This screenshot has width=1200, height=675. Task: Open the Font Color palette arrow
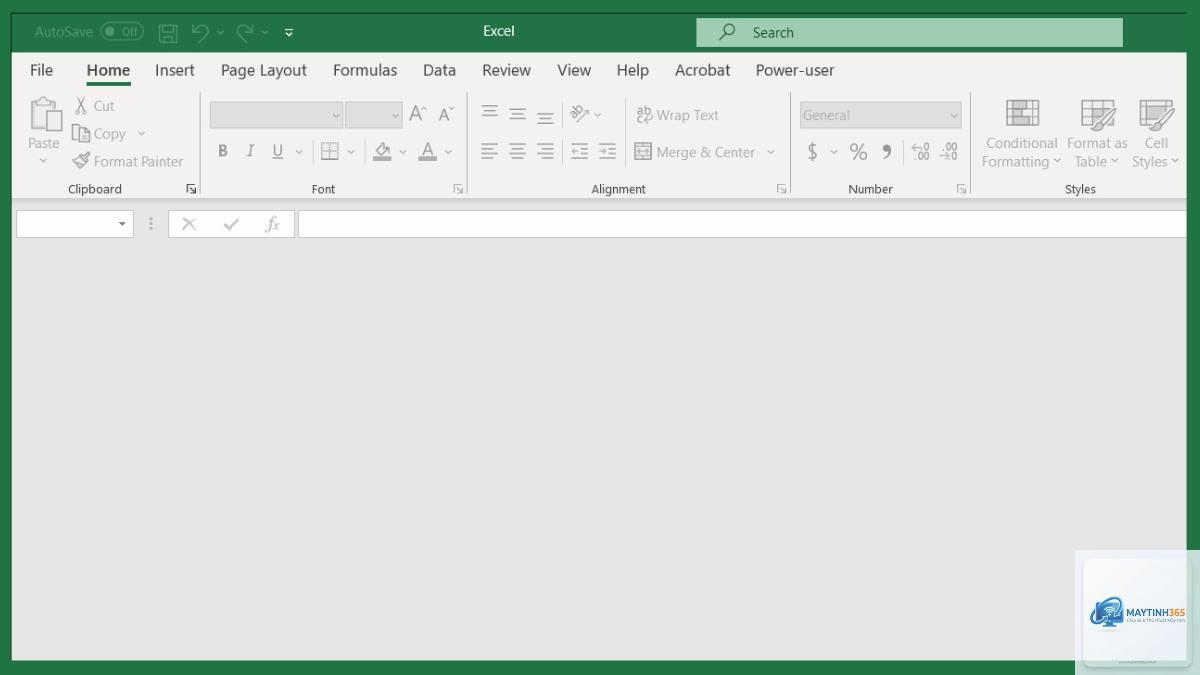pos(448,152)
